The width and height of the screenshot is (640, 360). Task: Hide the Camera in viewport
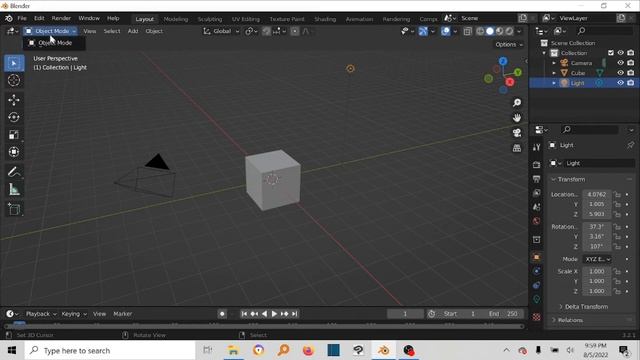620,63
